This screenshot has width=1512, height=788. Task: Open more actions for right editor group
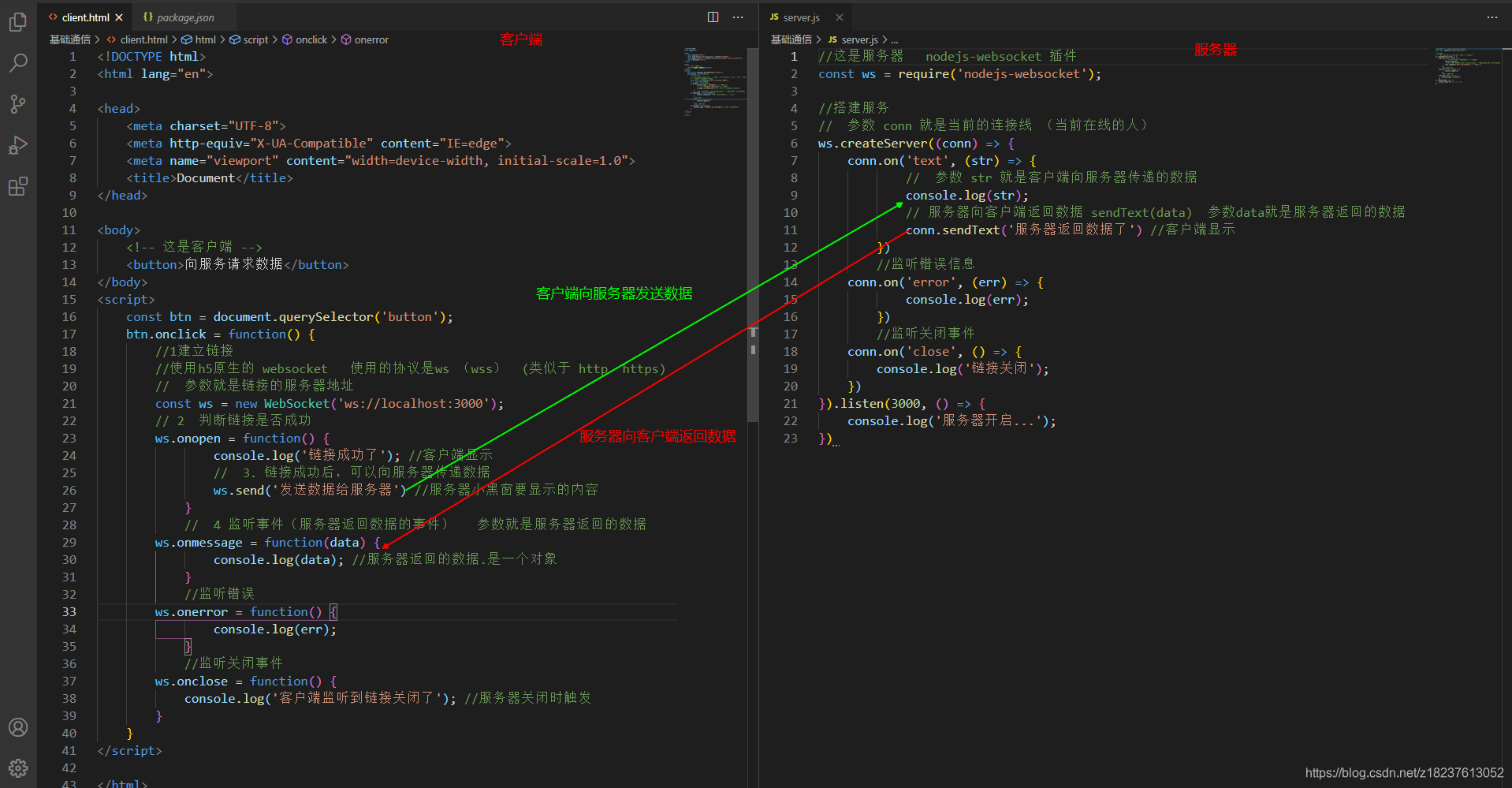[x=1492, y=17]
